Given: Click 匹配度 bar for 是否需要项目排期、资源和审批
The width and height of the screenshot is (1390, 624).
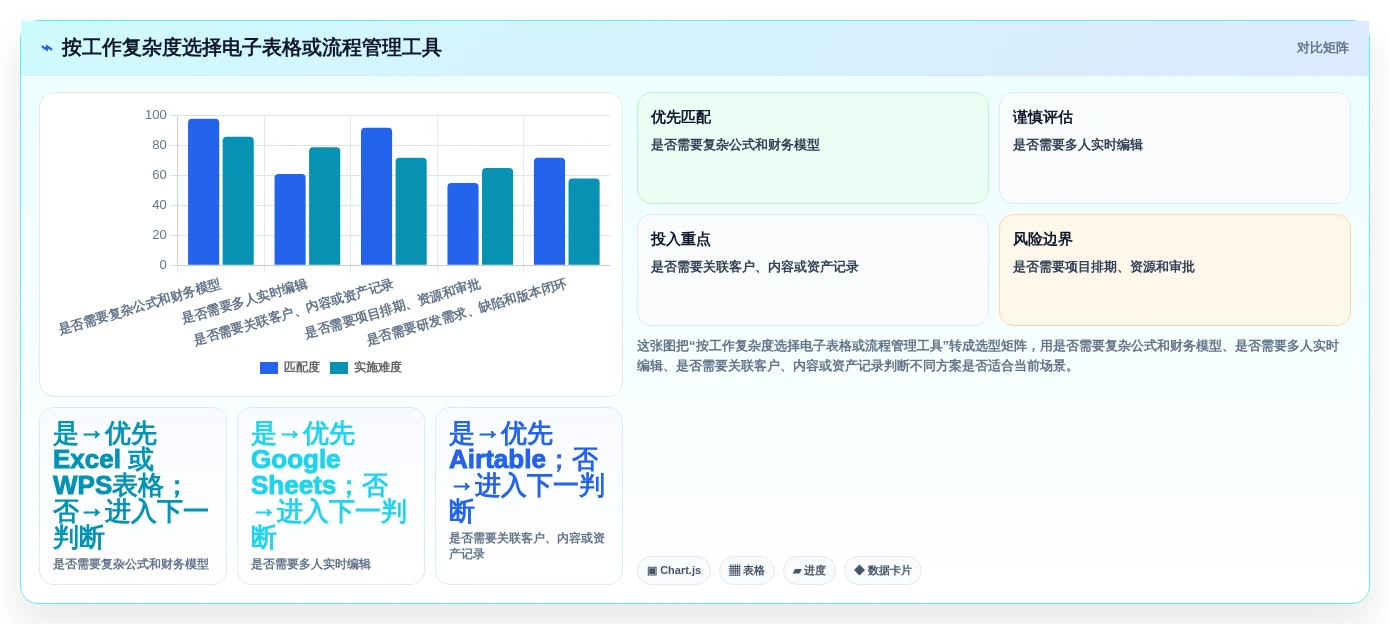Looking at the screenshot, I should click(x=463, y=224).
